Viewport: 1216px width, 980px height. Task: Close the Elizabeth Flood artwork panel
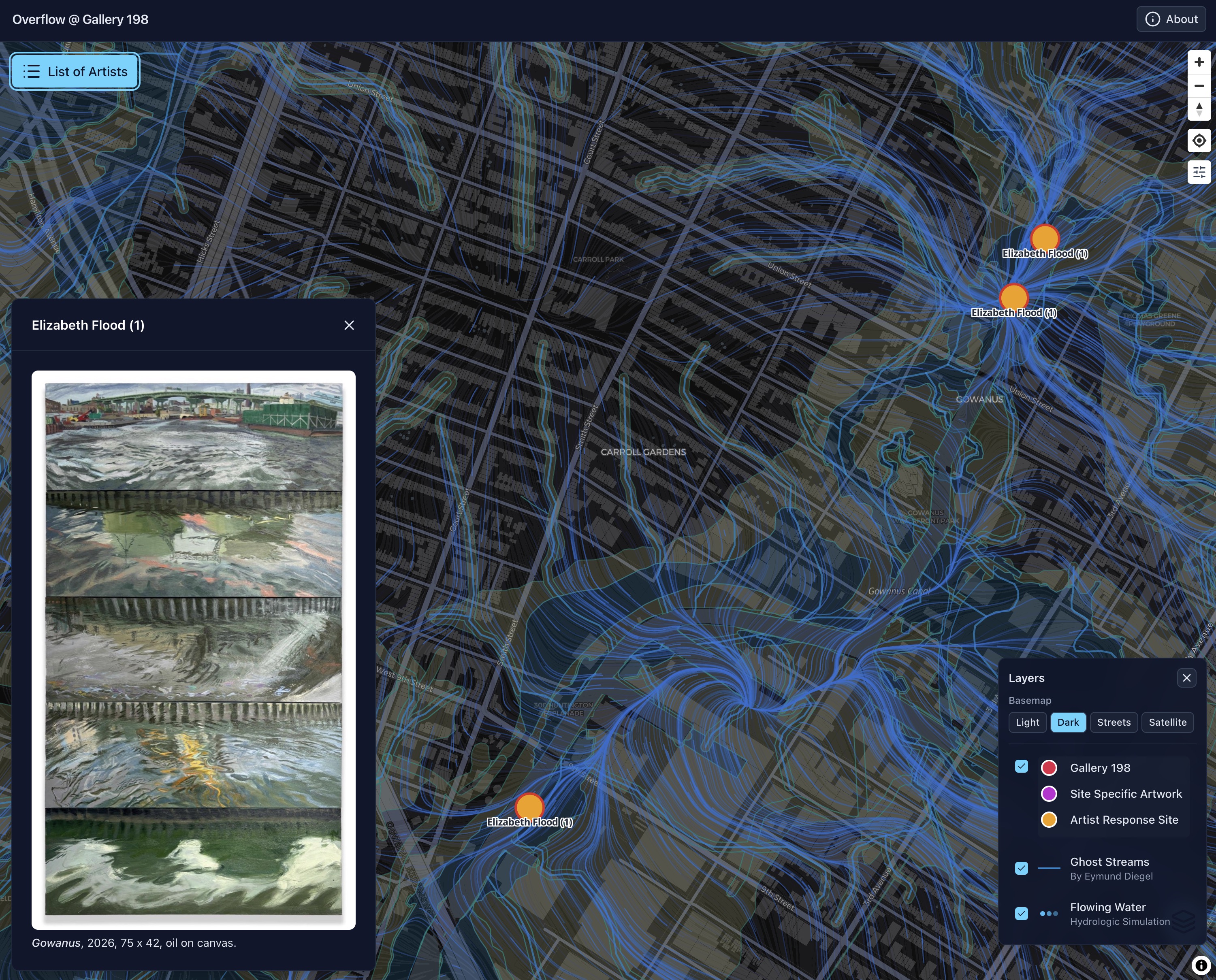(349, 325)
